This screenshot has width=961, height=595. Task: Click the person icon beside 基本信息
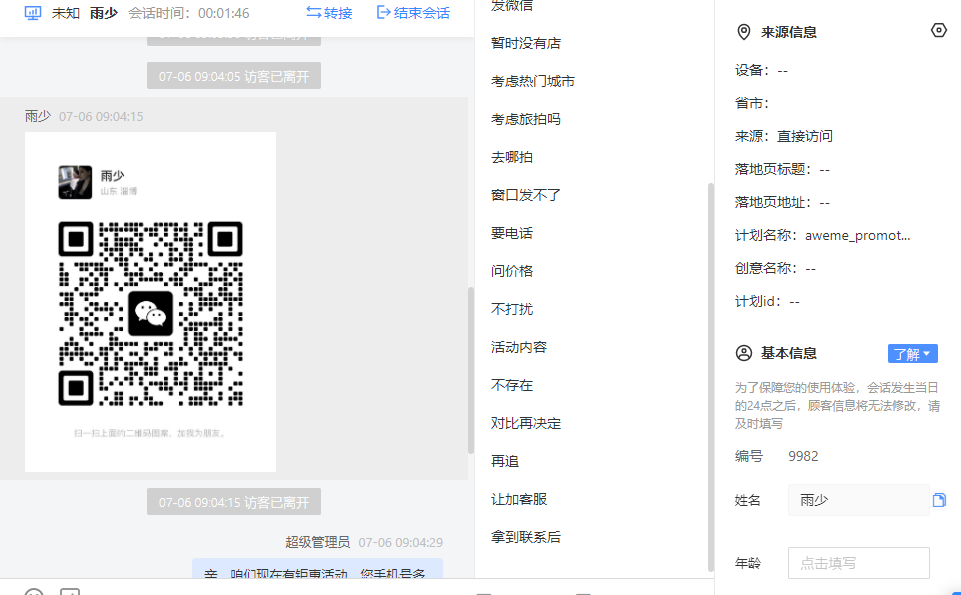tap(743, 353)
